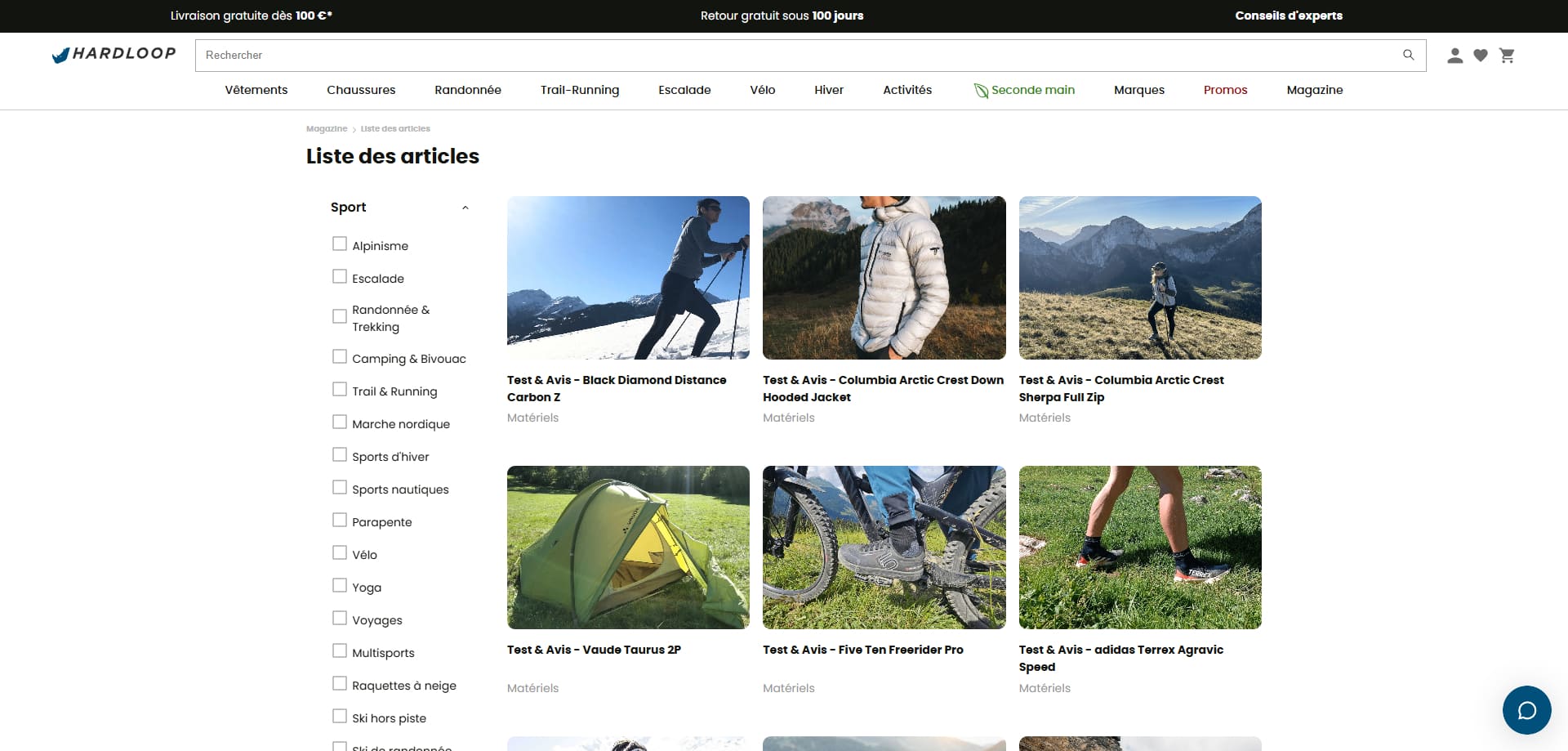This screenshot has height=751, width=1568.
Task: Open the Chaussures menu
Action: 361,90
